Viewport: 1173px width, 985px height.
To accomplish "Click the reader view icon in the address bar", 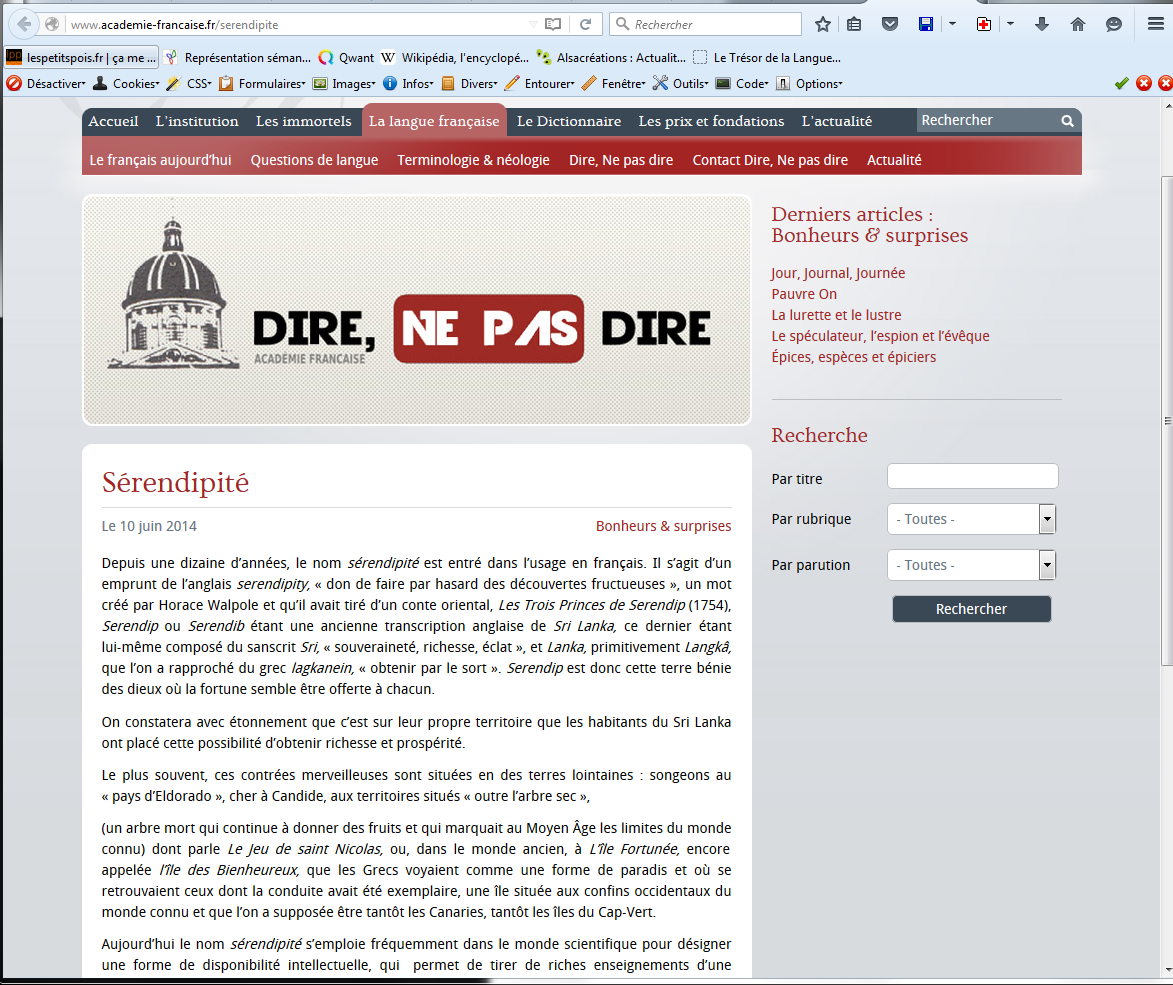I will (553, 24).
